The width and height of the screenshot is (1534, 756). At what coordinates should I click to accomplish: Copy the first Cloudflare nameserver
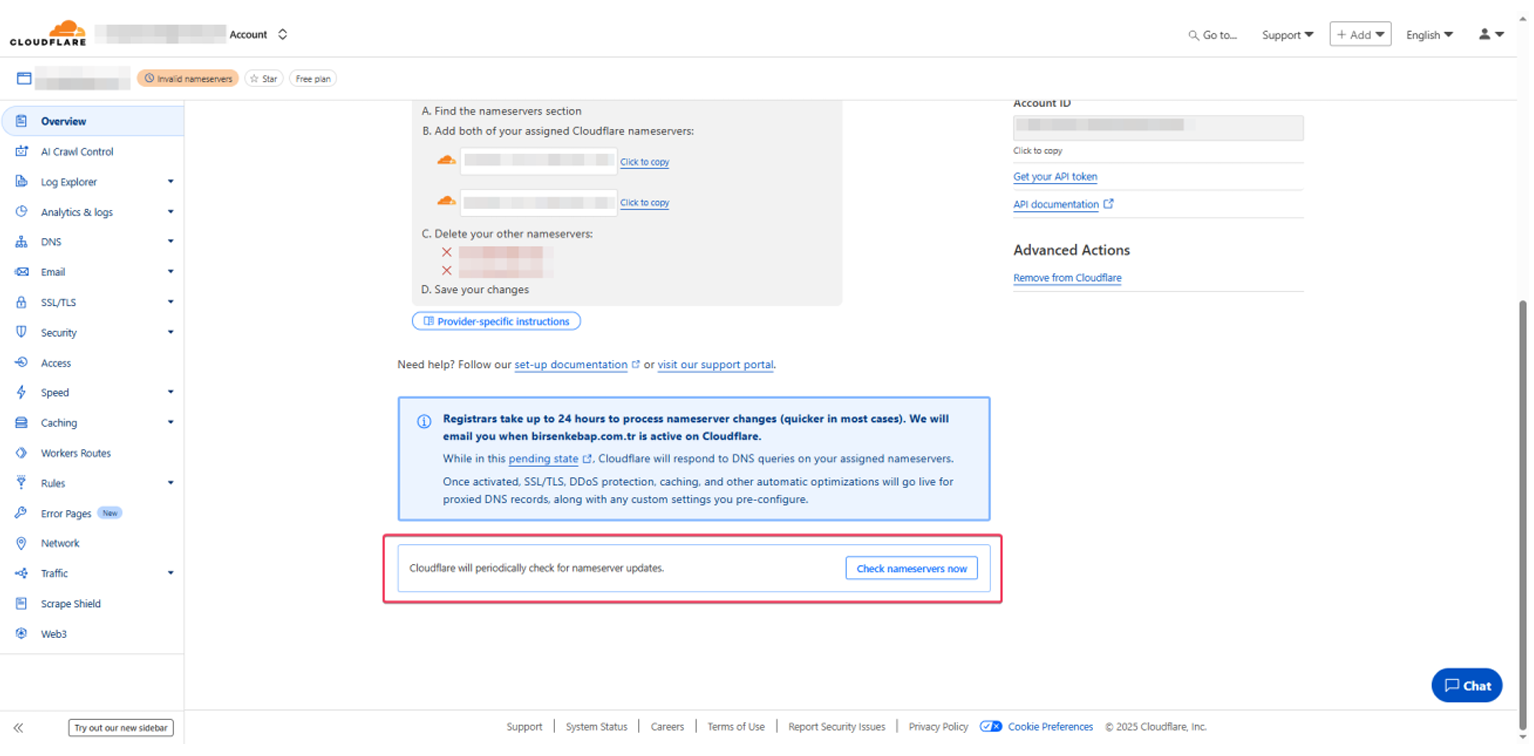click(x=644, y=162)
